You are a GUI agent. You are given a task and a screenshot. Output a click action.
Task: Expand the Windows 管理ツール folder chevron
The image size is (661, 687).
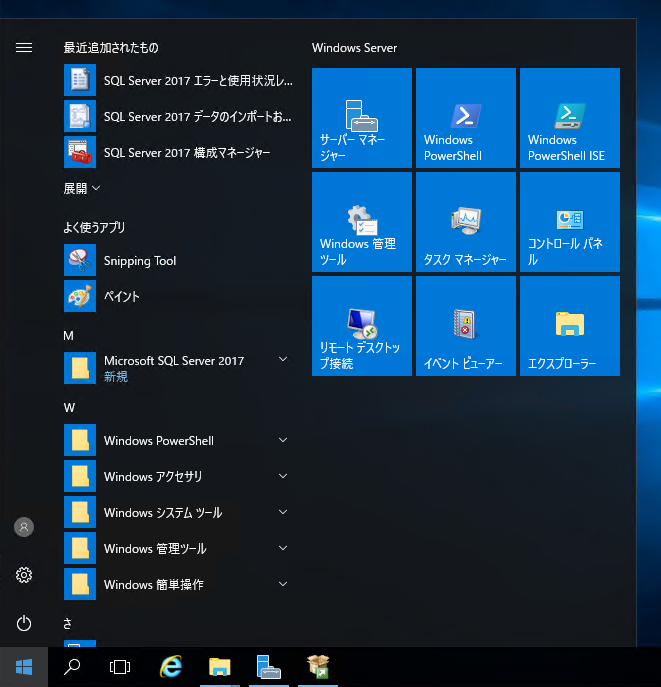click(283, 548)
